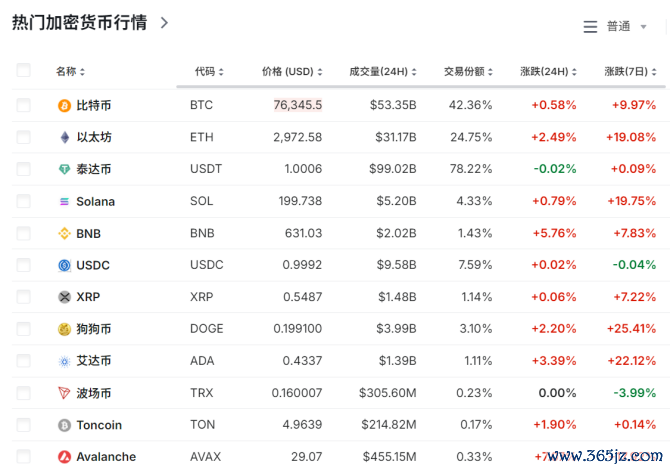
Task: Click the Solana logo icon
Action: pyautogui.click(x=65, y=201)
